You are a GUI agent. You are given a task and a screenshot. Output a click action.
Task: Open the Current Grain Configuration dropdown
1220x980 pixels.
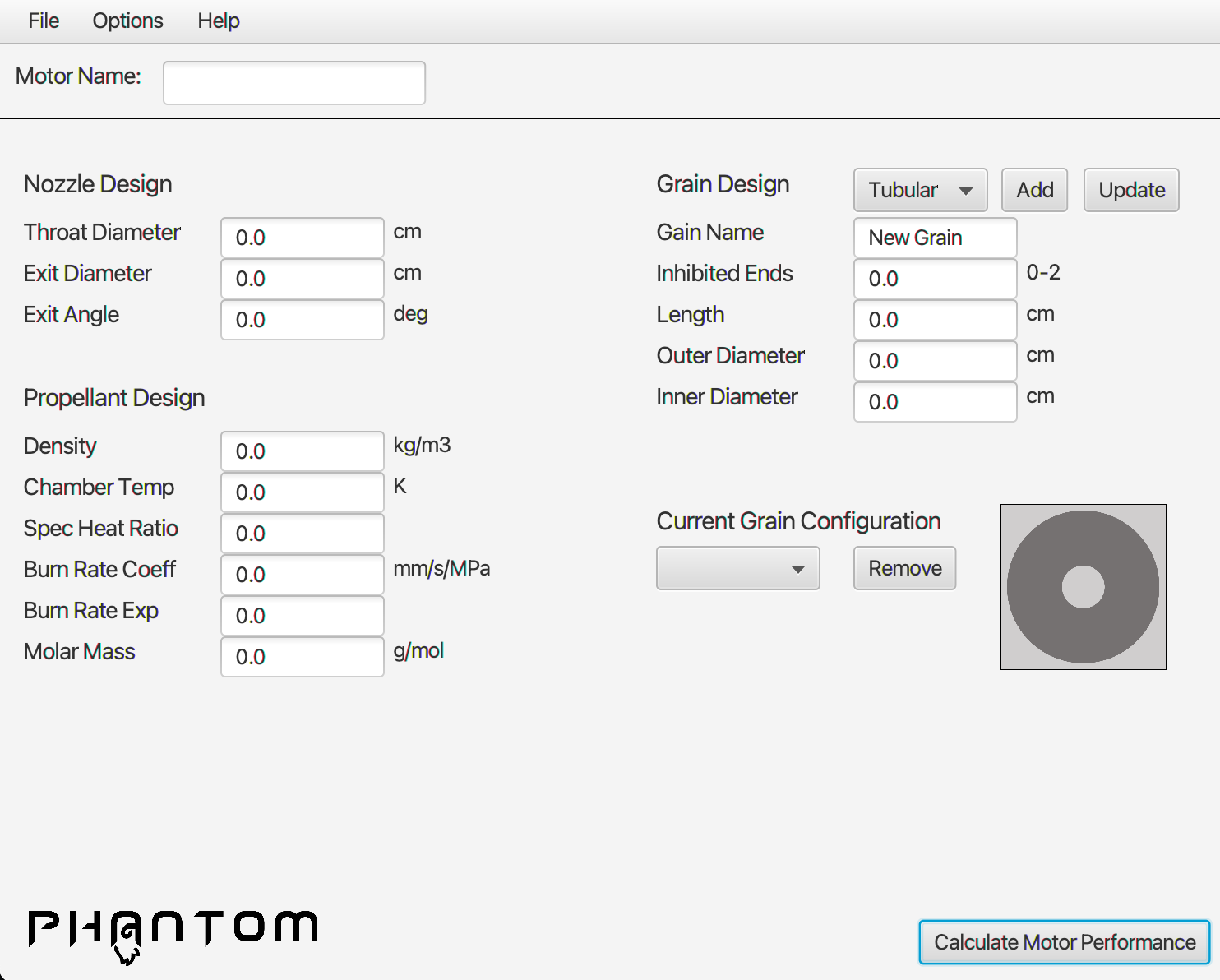738,568
